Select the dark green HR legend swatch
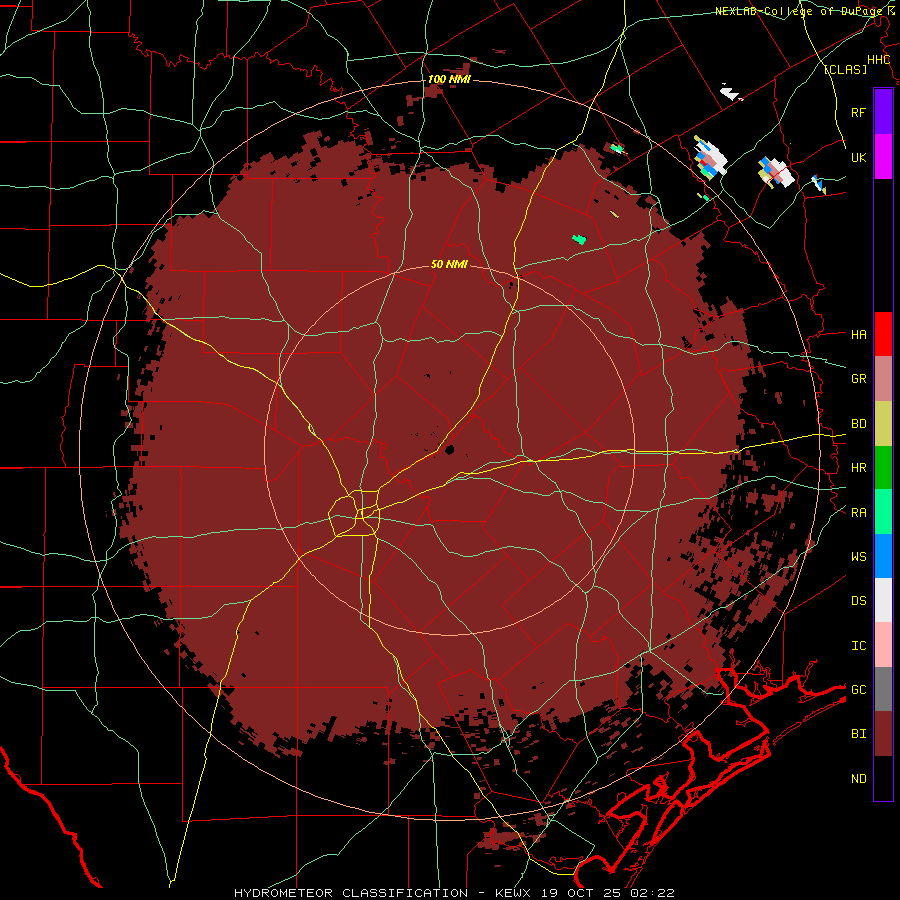The width and height of the screenshot is (900, 900). coord(883,468)
